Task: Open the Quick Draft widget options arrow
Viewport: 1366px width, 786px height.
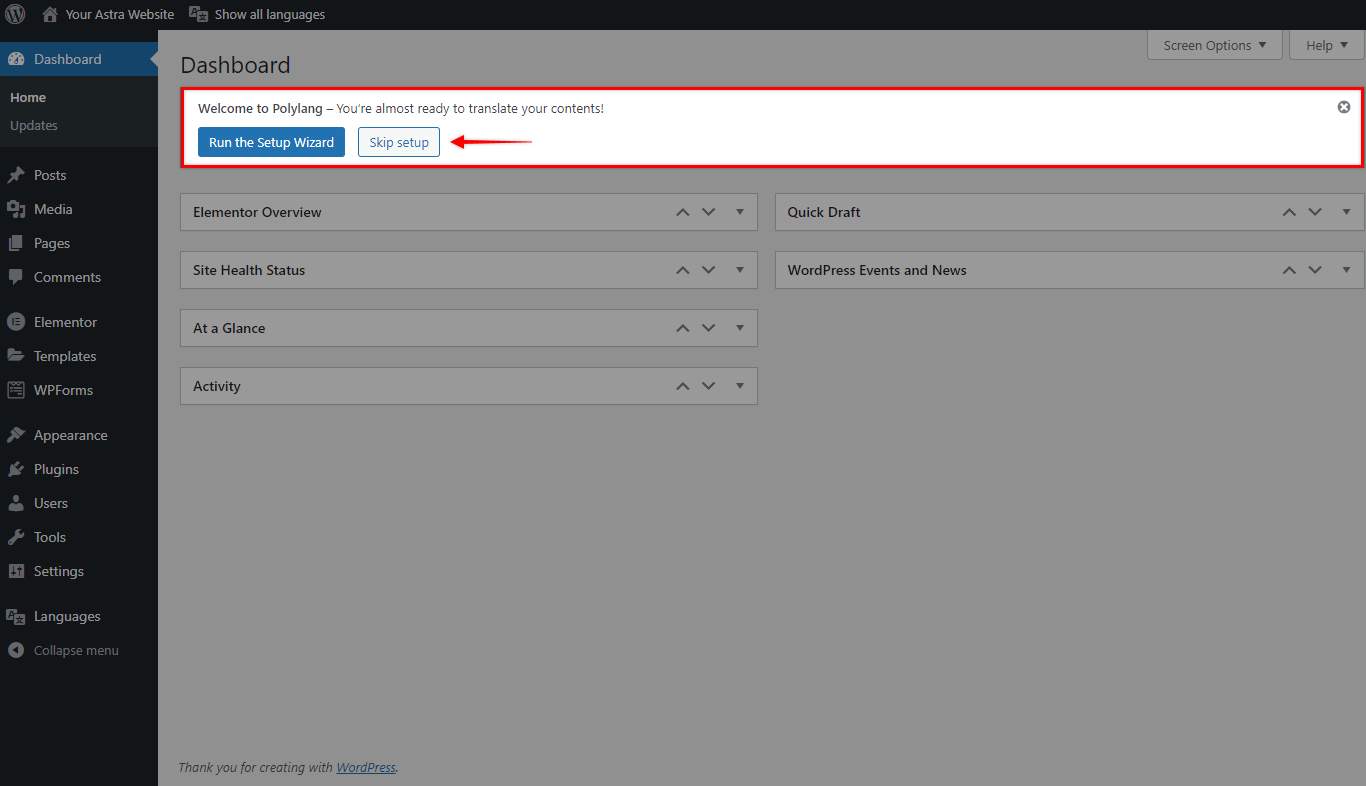Action: click(x=1346, y=212)
